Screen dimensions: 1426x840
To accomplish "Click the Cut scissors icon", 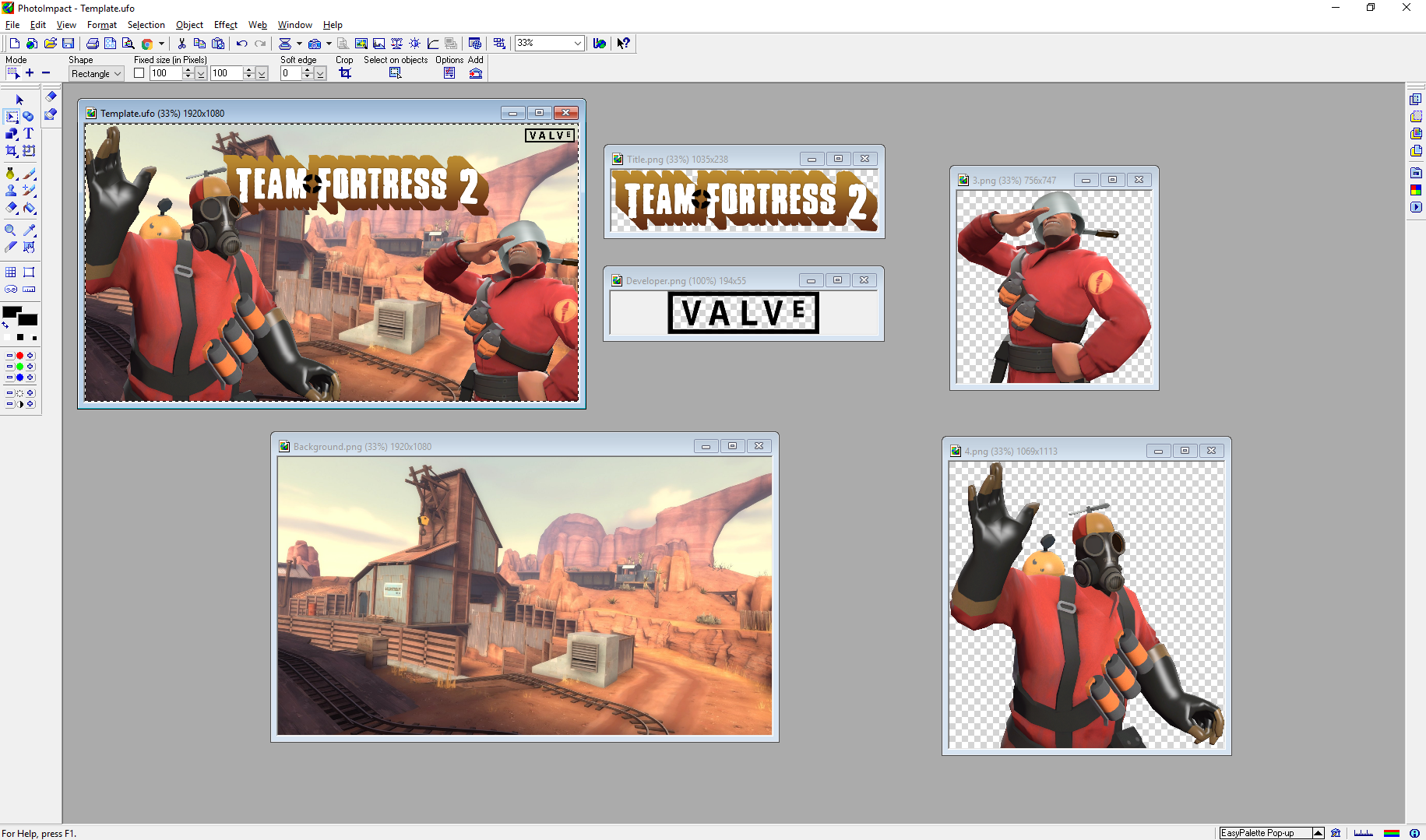I will click(x=181, y=44).
